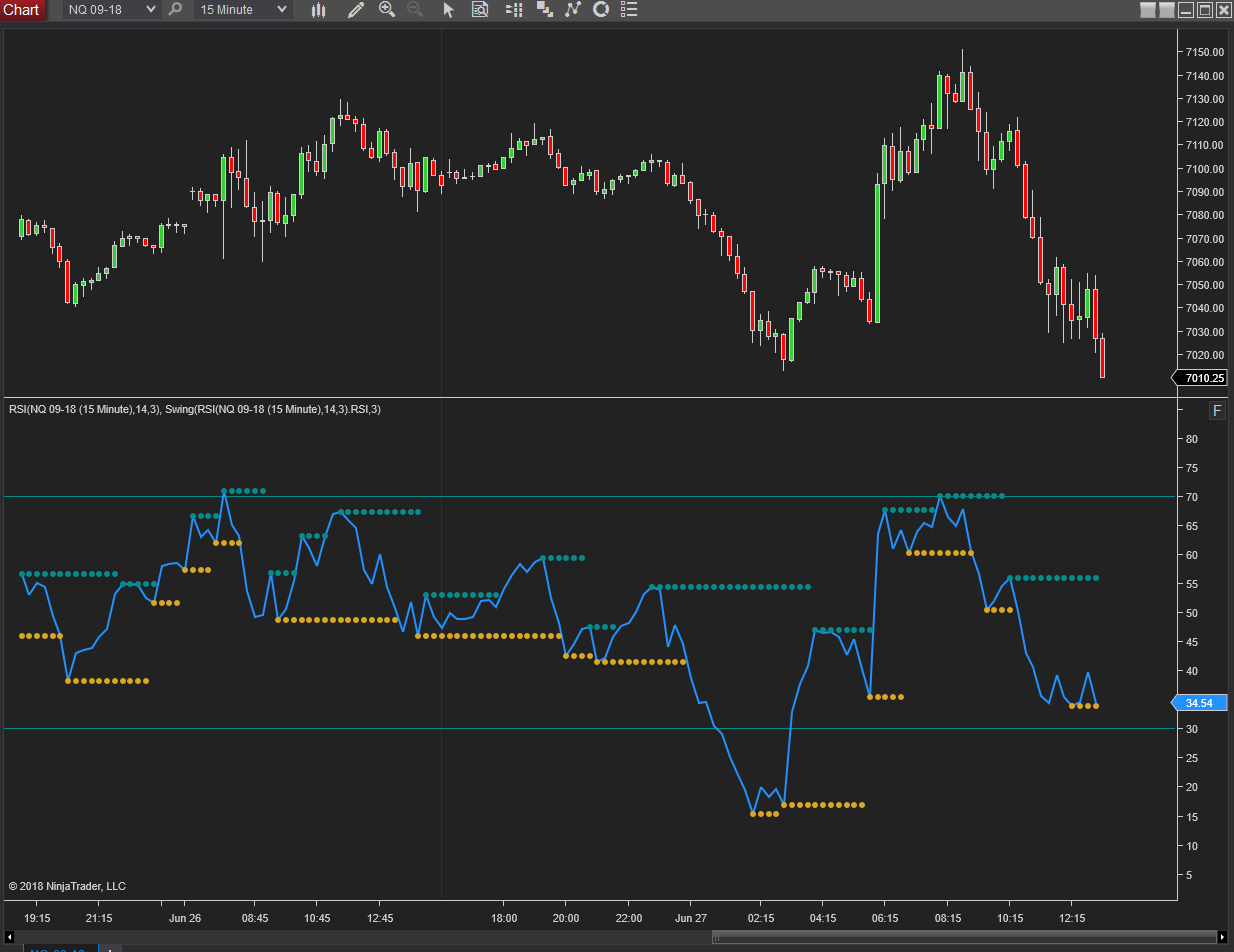Click the 5 level on RSI axis
This screenshot has height=952, width=1234.
(x=1188, y=875)
